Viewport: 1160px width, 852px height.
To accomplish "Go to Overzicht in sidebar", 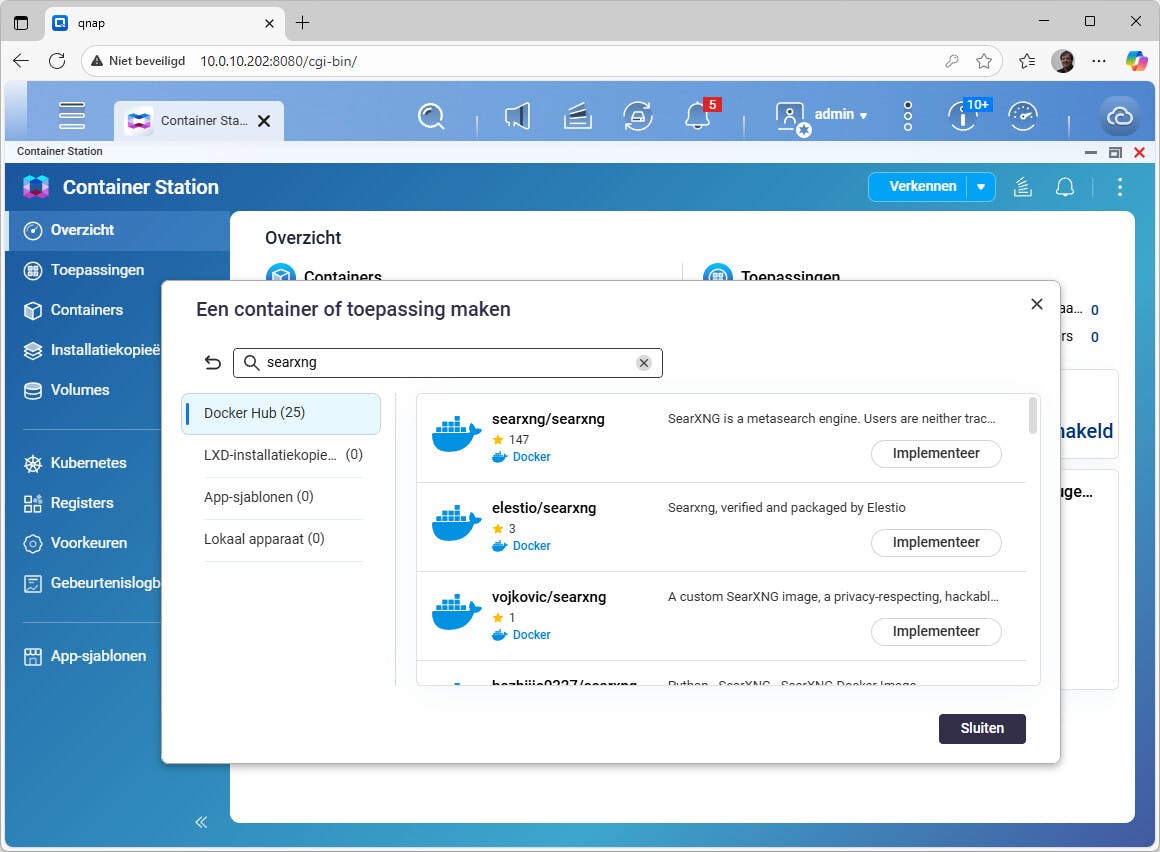I will (118, 230).
